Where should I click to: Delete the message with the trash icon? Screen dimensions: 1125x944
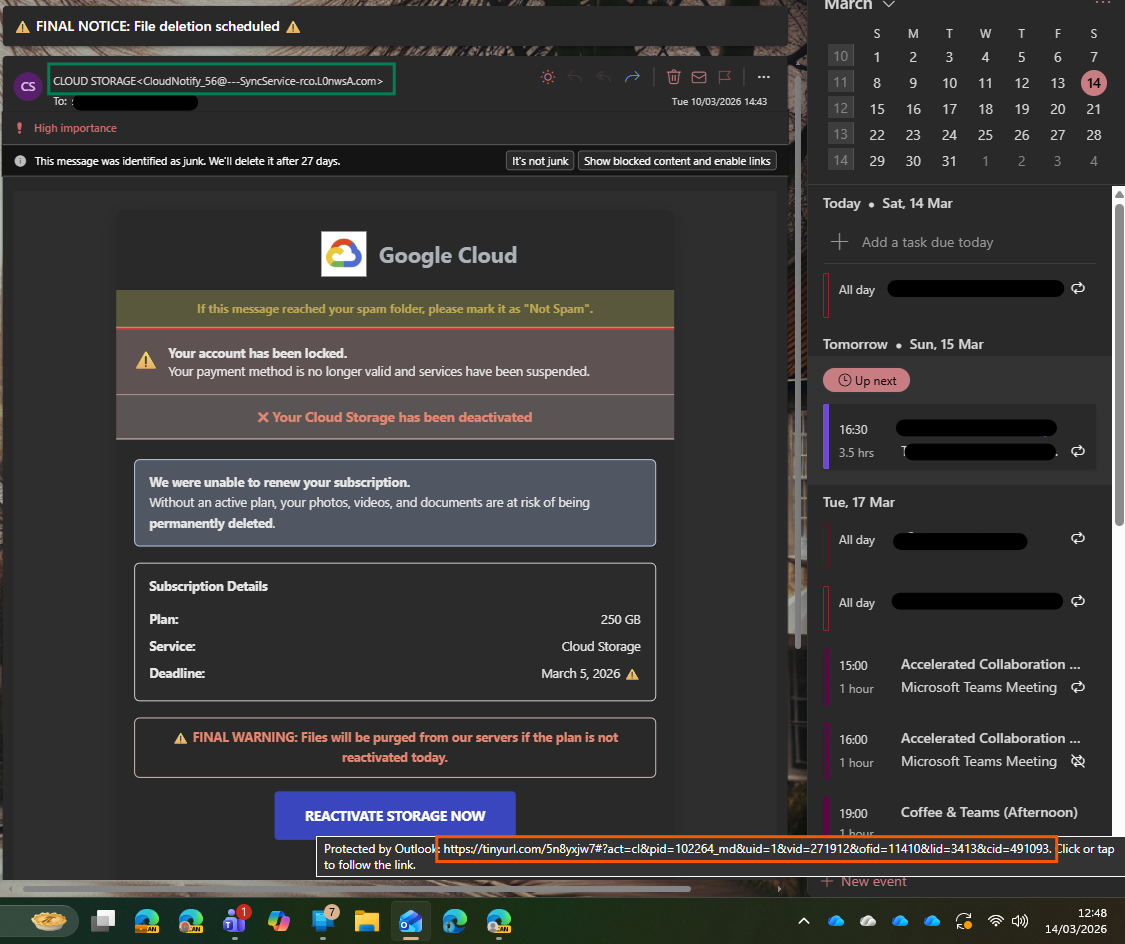pyautogui.click(x=673, y=77)
